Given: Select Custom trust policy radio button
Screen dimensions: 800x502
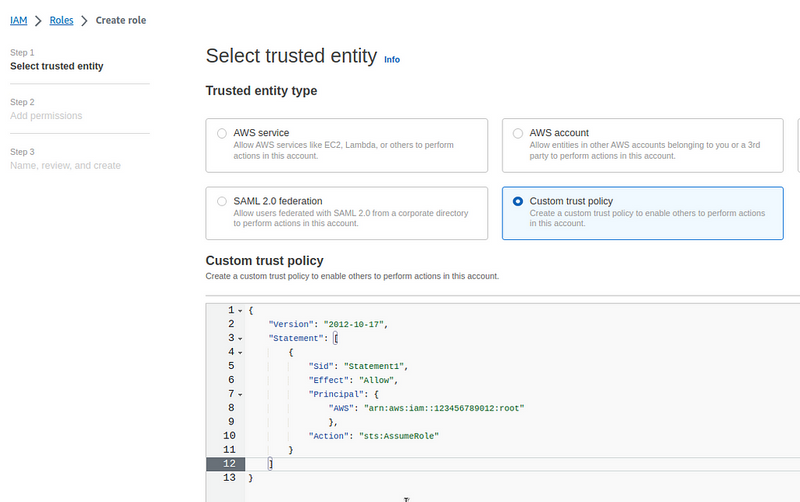Looking at the screenshot, I should [x=518, y=202].
